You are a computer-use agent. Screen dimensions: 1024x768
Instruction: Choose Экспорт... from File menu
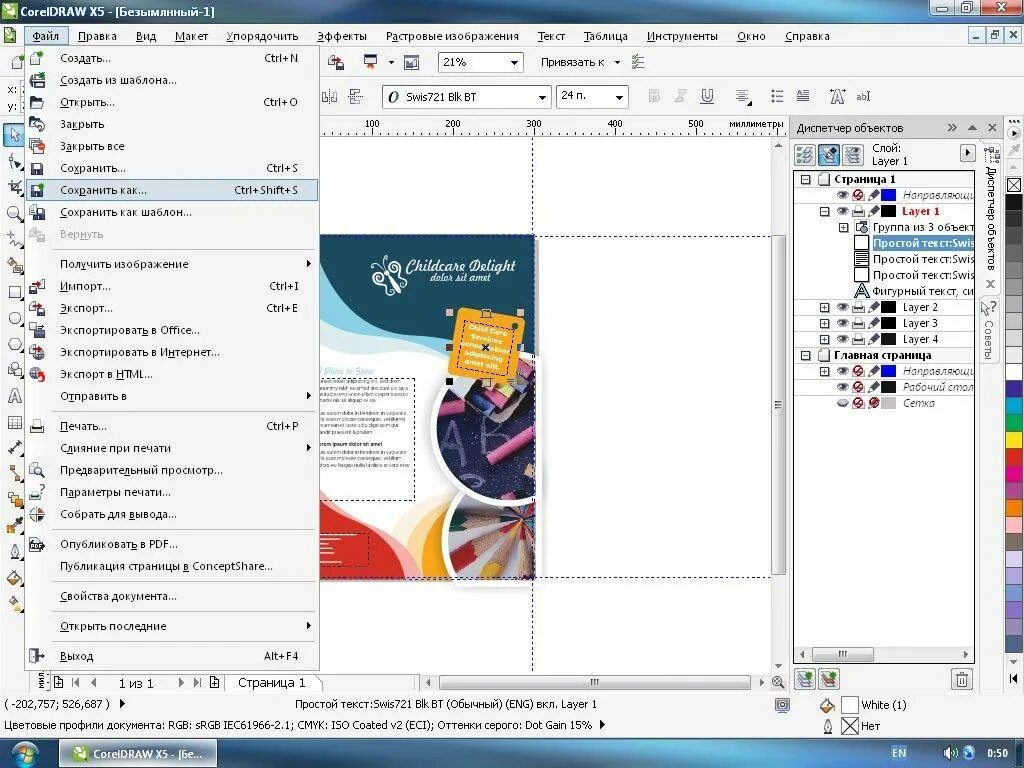pos(172,308)
